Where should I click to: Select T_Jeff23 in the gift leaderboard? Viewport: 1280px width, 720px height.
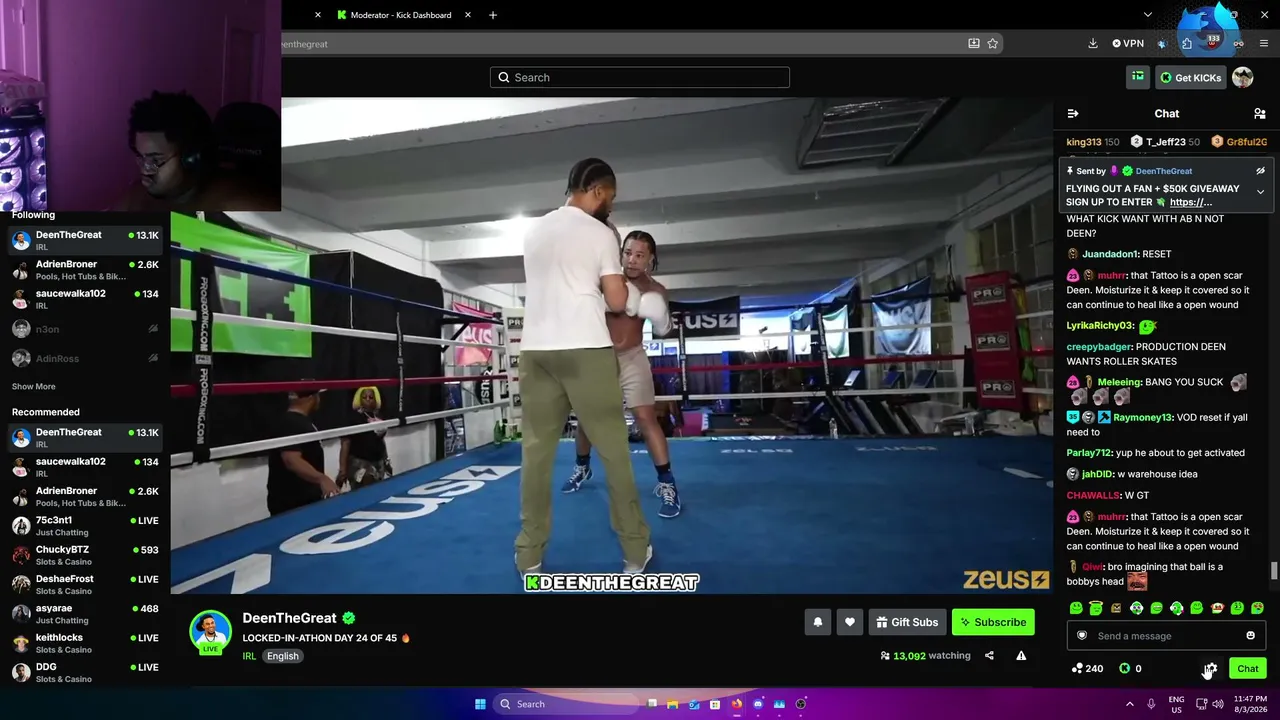pyautogui.click(x=1166, y=142)
